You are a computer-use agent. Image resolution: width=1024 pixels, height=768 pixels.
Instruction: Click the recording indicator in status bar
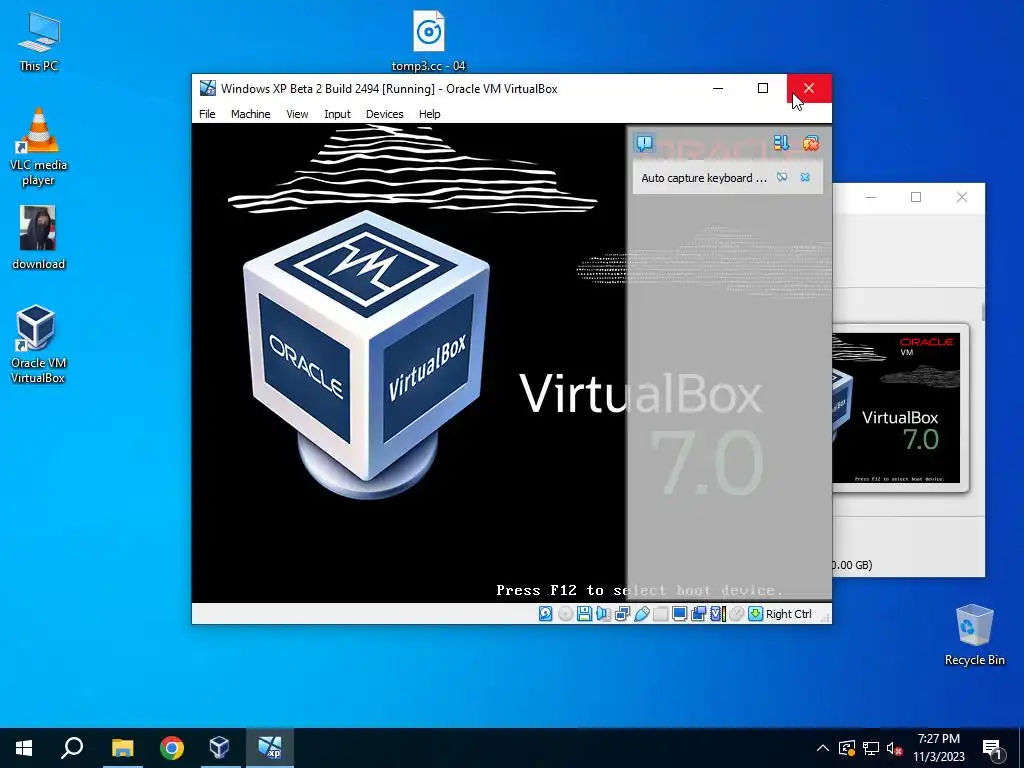[x=698, y=614]
